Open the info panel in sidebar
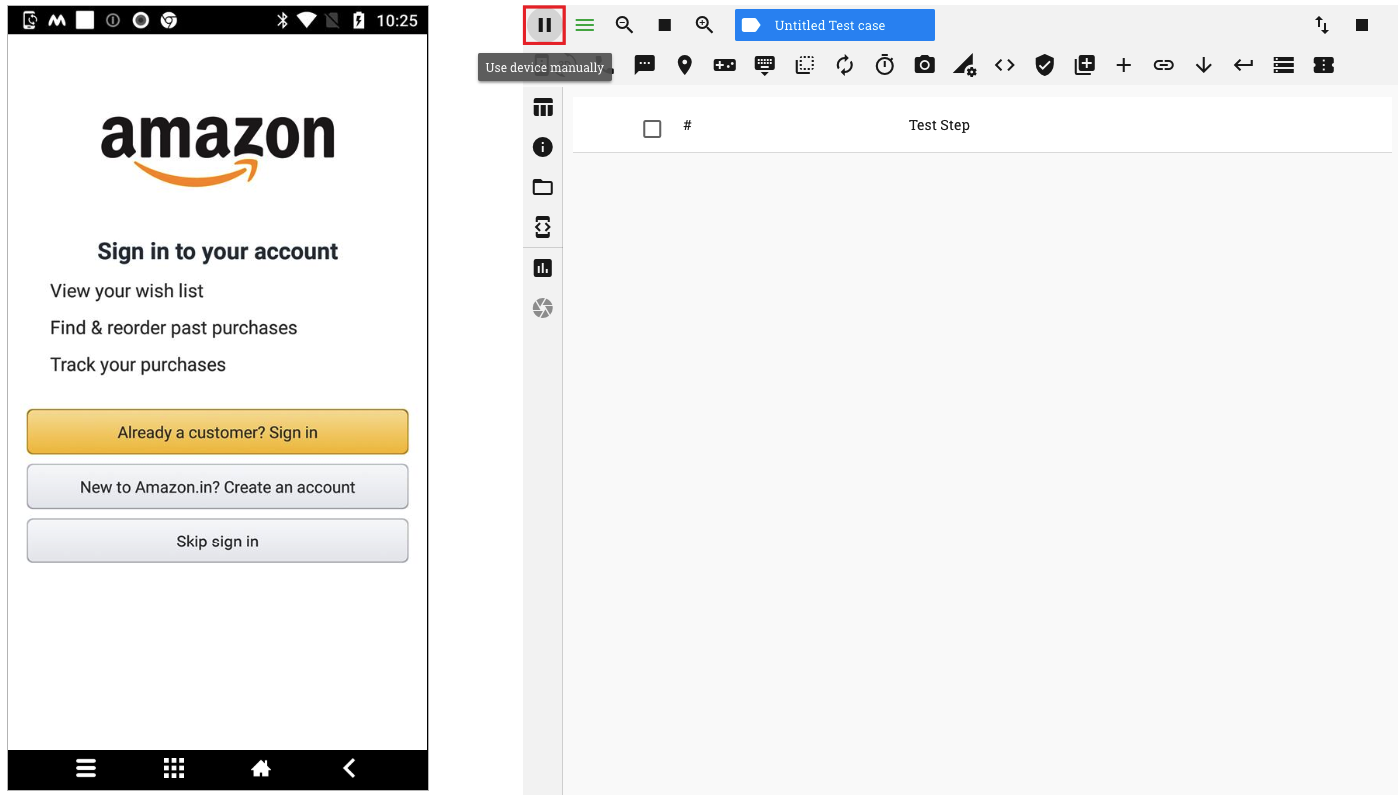 click(x=543, y=147)
